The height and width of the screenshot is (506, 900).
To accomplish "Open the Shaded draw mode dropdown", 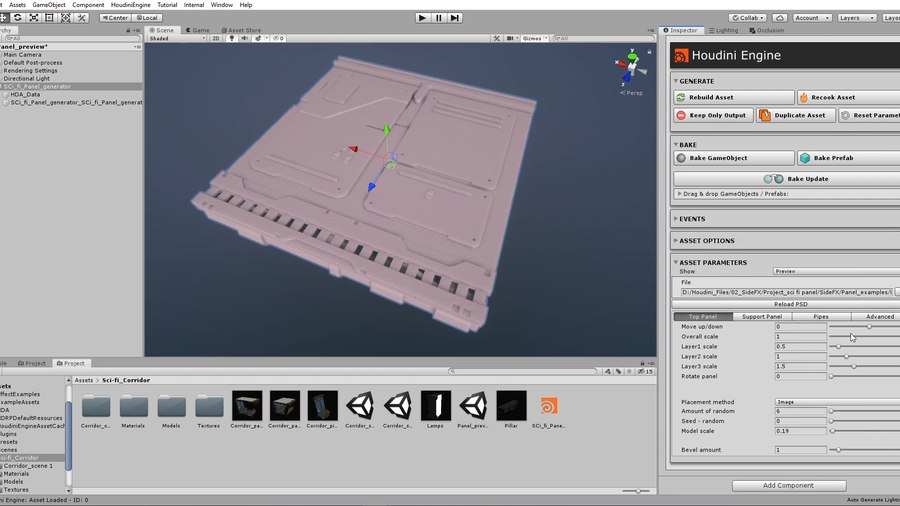I will [x=177, y=38].
